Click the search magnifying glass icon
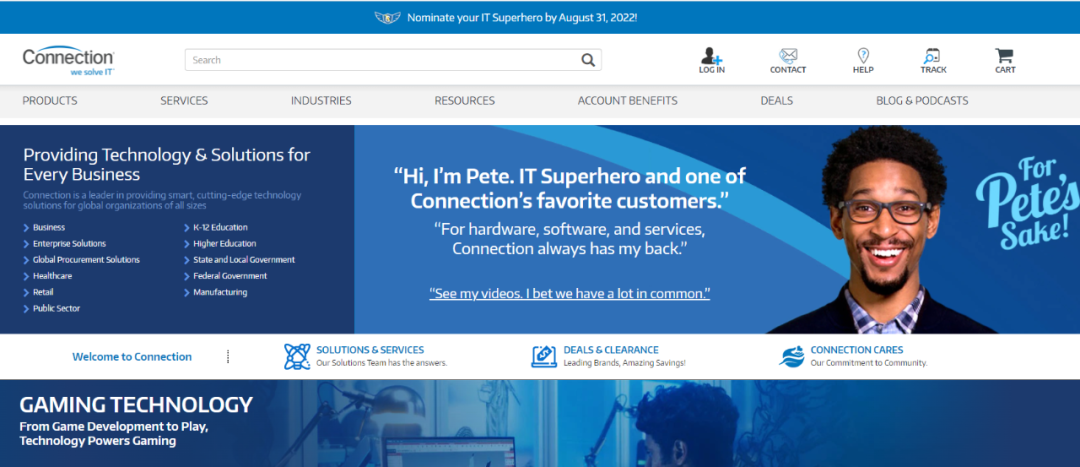Viewport: 1080px width, 467px height. 588,60
